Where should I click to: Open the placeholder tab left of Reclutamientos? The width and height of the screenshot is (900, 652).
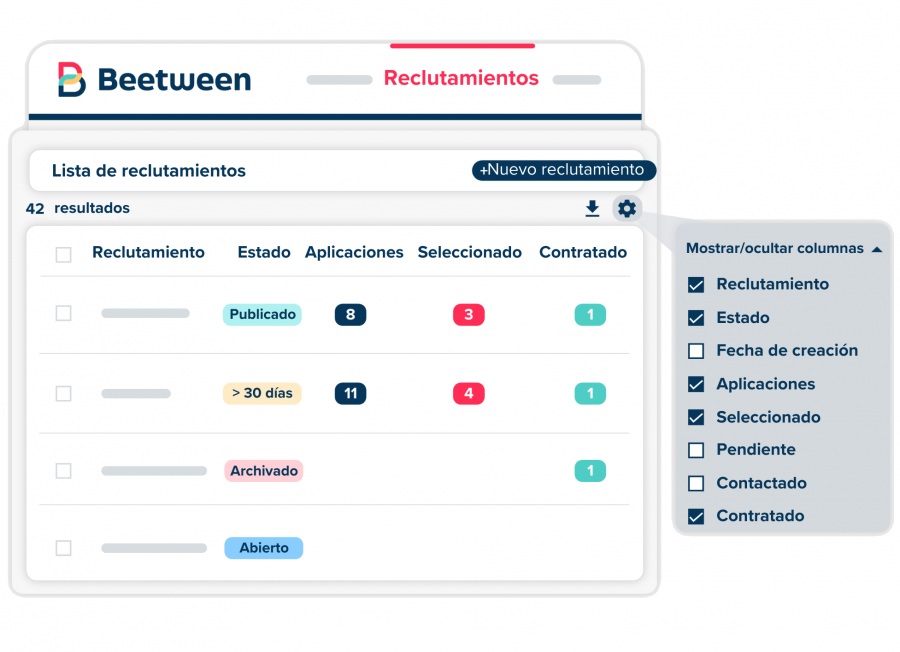(340, 80)
